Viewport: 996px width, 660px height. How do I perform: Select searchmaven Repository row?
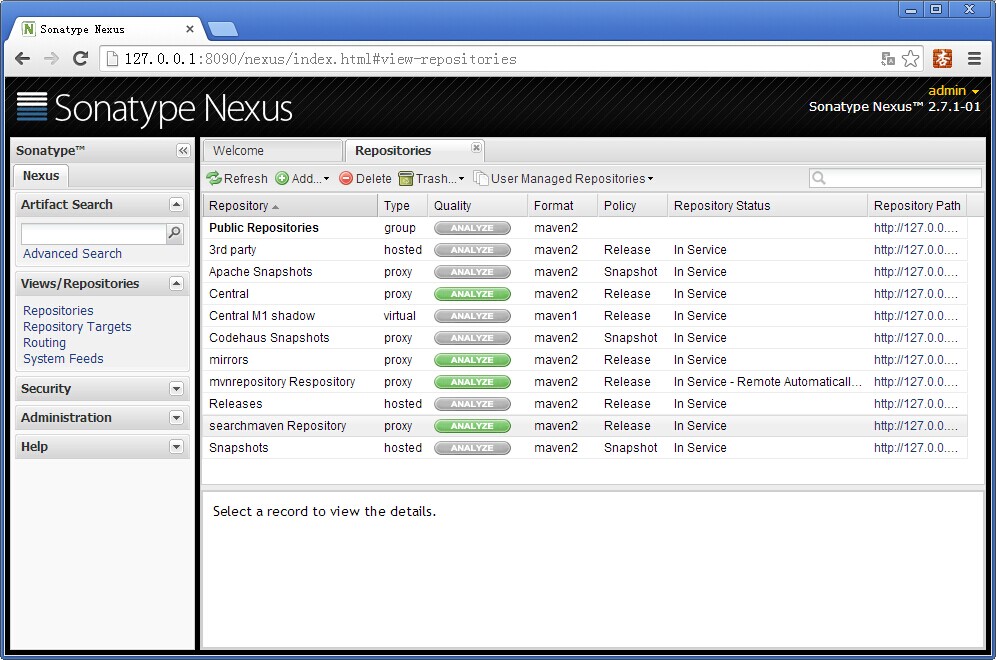click(x=585, y=426)
